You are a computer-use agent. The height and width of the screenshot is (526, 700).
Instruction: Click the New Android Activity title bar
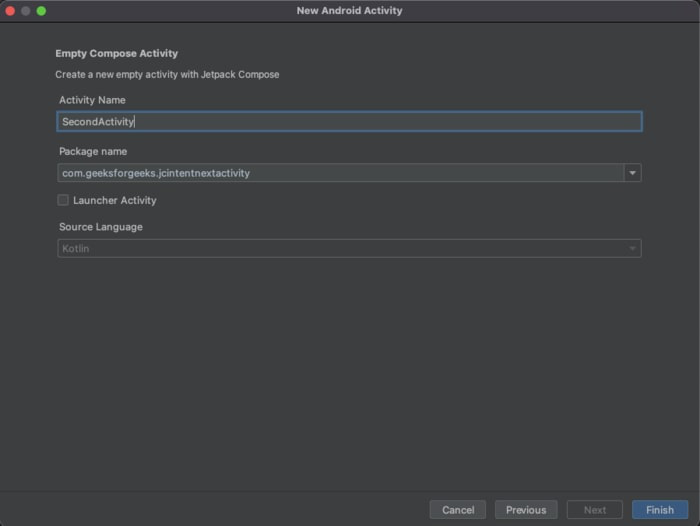(x=350, y=11)
